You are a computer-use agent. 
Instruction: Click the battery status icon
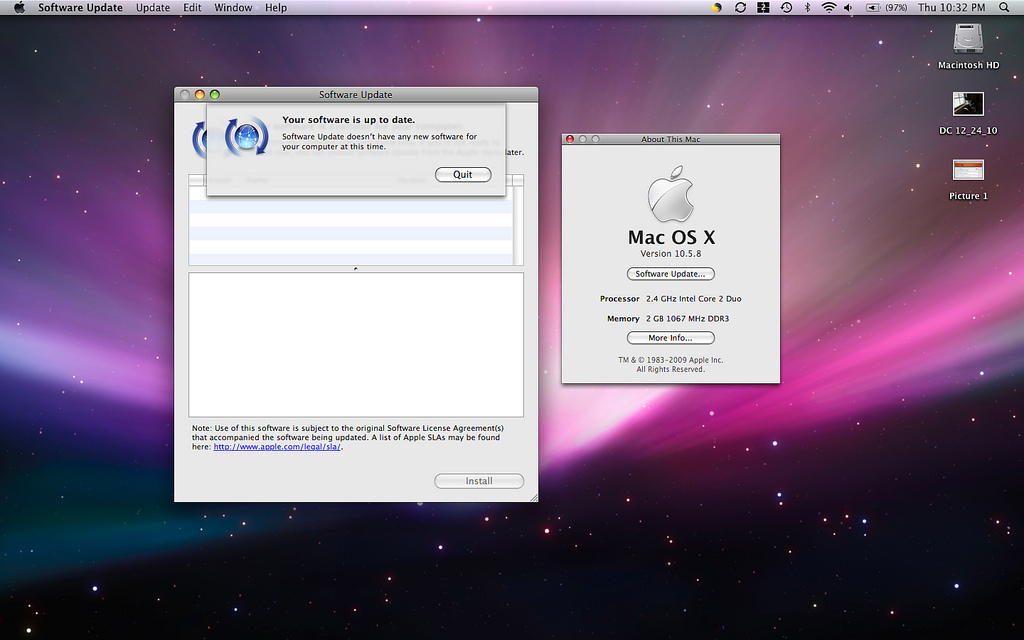873,8
